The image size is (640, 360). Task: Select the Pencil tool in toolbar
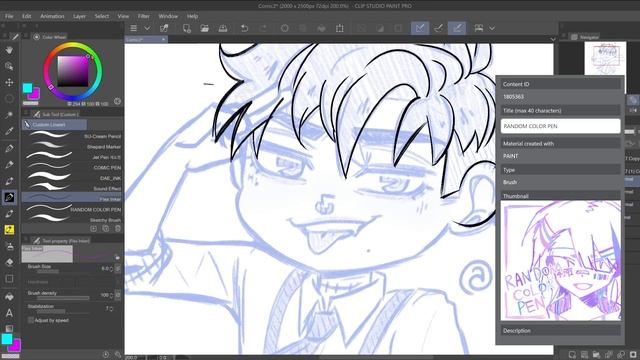pyautogui.click(x=9, y=164)
